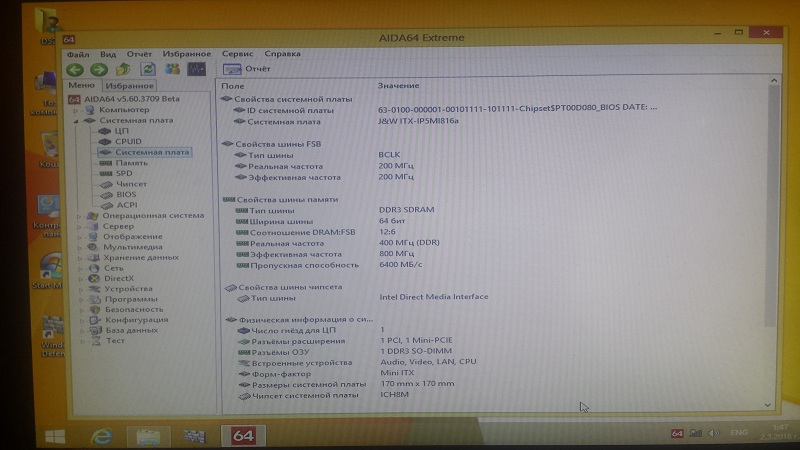Click the green Back arrow toolbar button
Screen dimensions: 800x450
pyautogui.click(x=75, y=69)
